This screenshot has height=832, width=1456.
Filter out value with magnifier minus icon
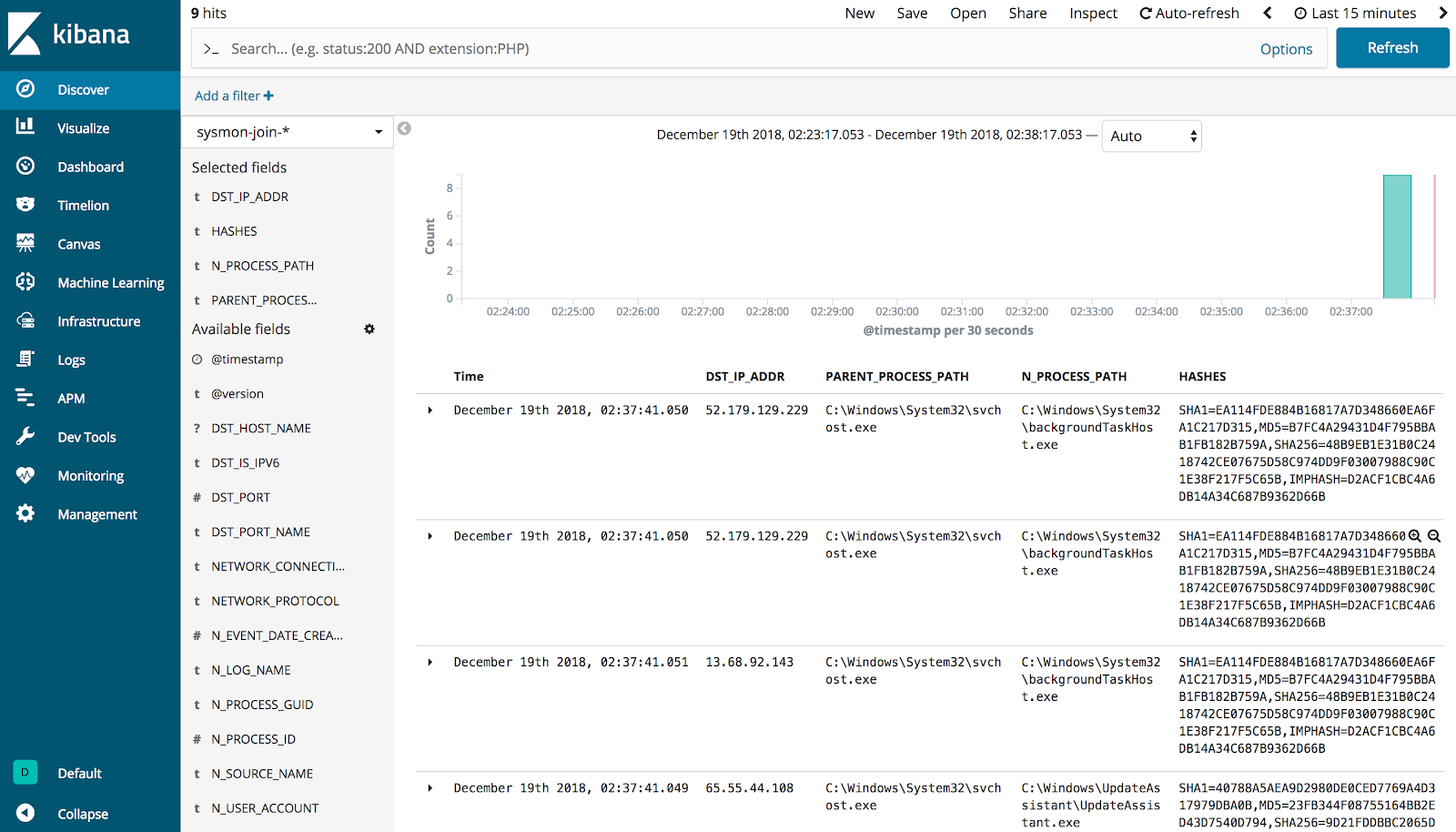[1434, 536]
